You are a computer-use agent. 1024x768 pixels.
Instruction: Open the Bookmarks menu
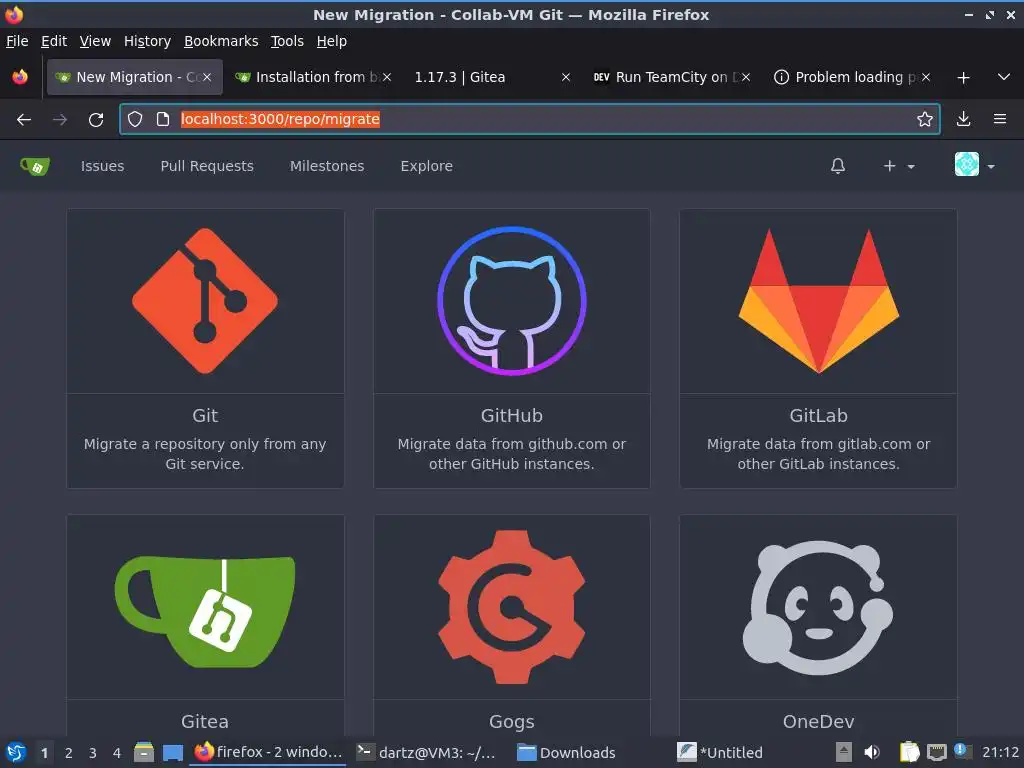[x=221, y=41]
